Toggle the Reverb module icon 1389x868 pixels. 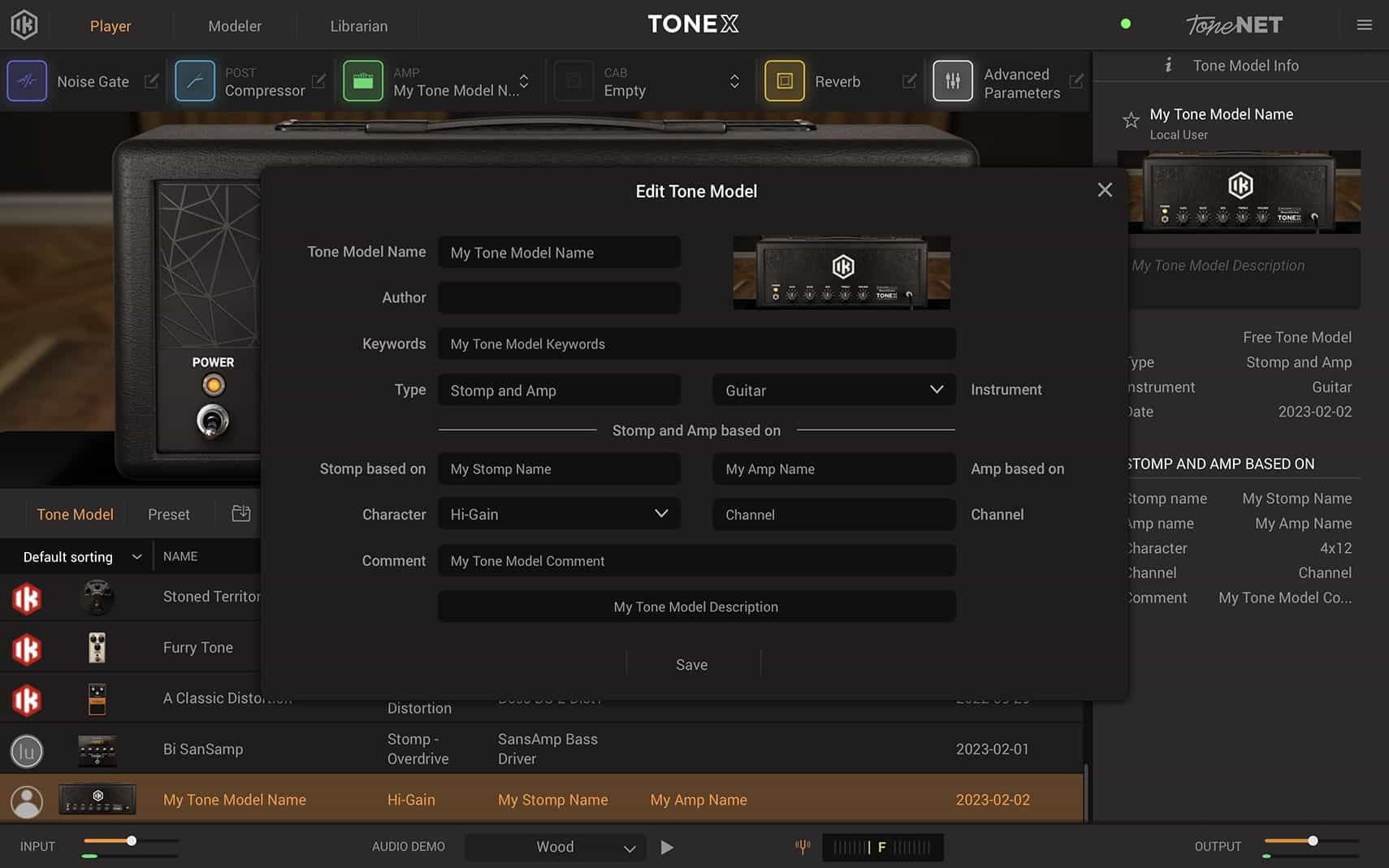785,81
